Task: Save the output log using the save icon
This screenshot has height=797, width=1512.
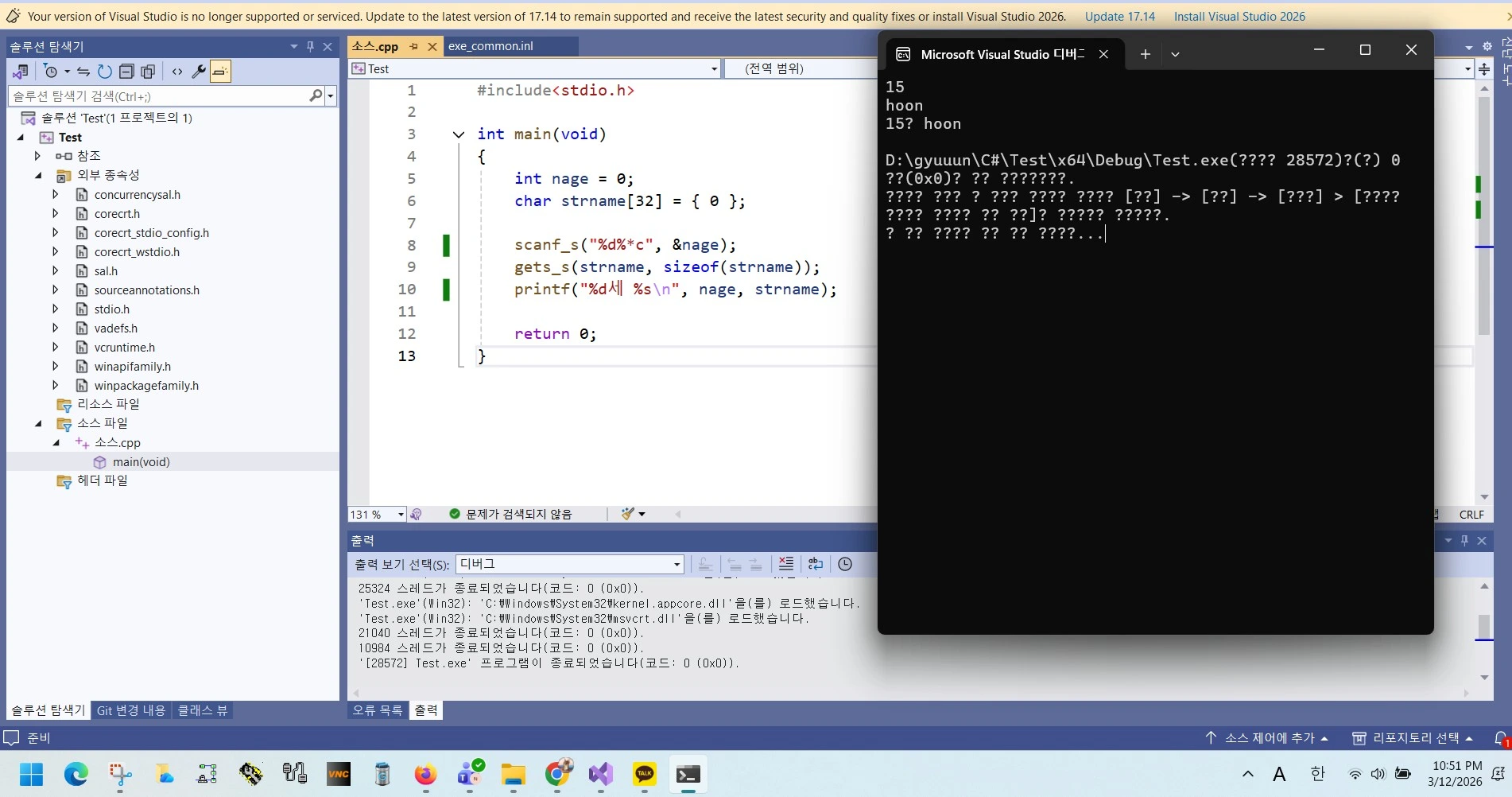Action: coord(704,565)
